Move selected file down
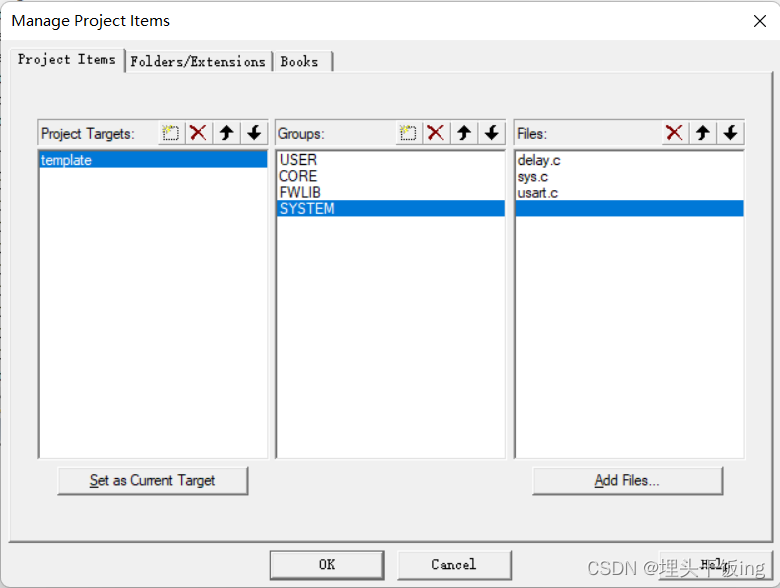The height and width of the screenshot is (588, 780). (730, 133)
